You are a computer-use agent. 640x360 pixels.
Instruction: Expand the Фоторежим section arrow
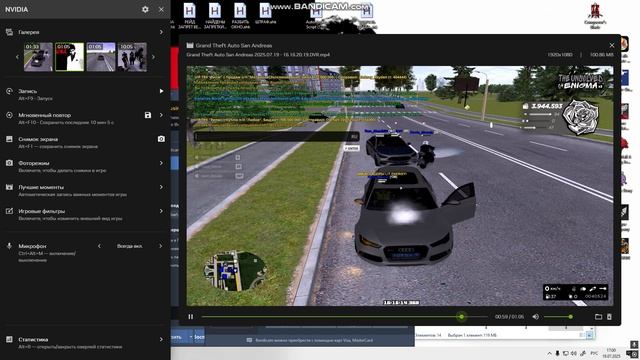(161, 163)
